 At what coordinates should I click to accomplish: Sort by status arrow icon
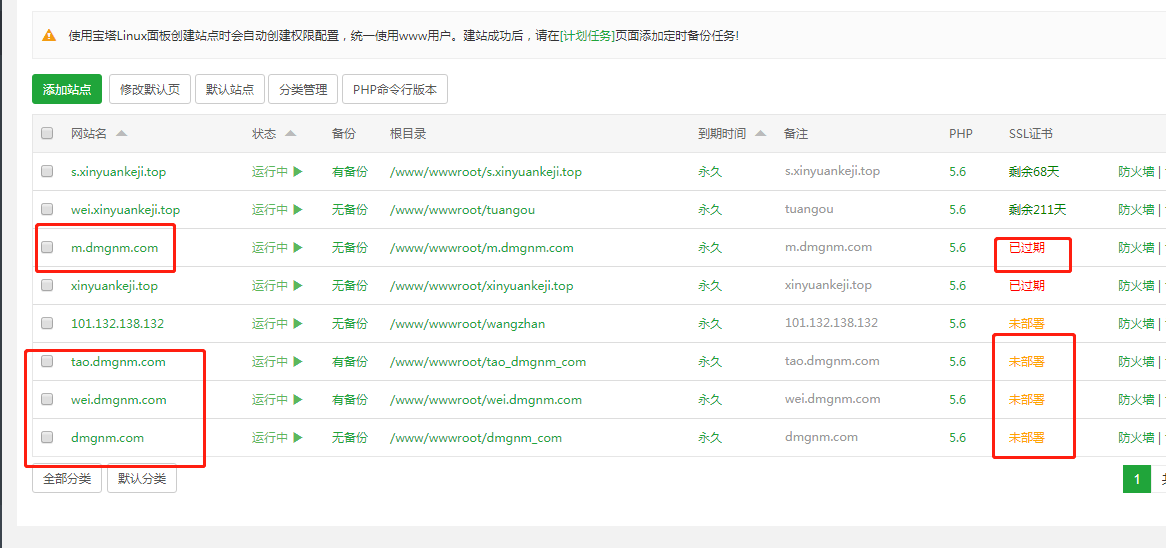point(291,134)
